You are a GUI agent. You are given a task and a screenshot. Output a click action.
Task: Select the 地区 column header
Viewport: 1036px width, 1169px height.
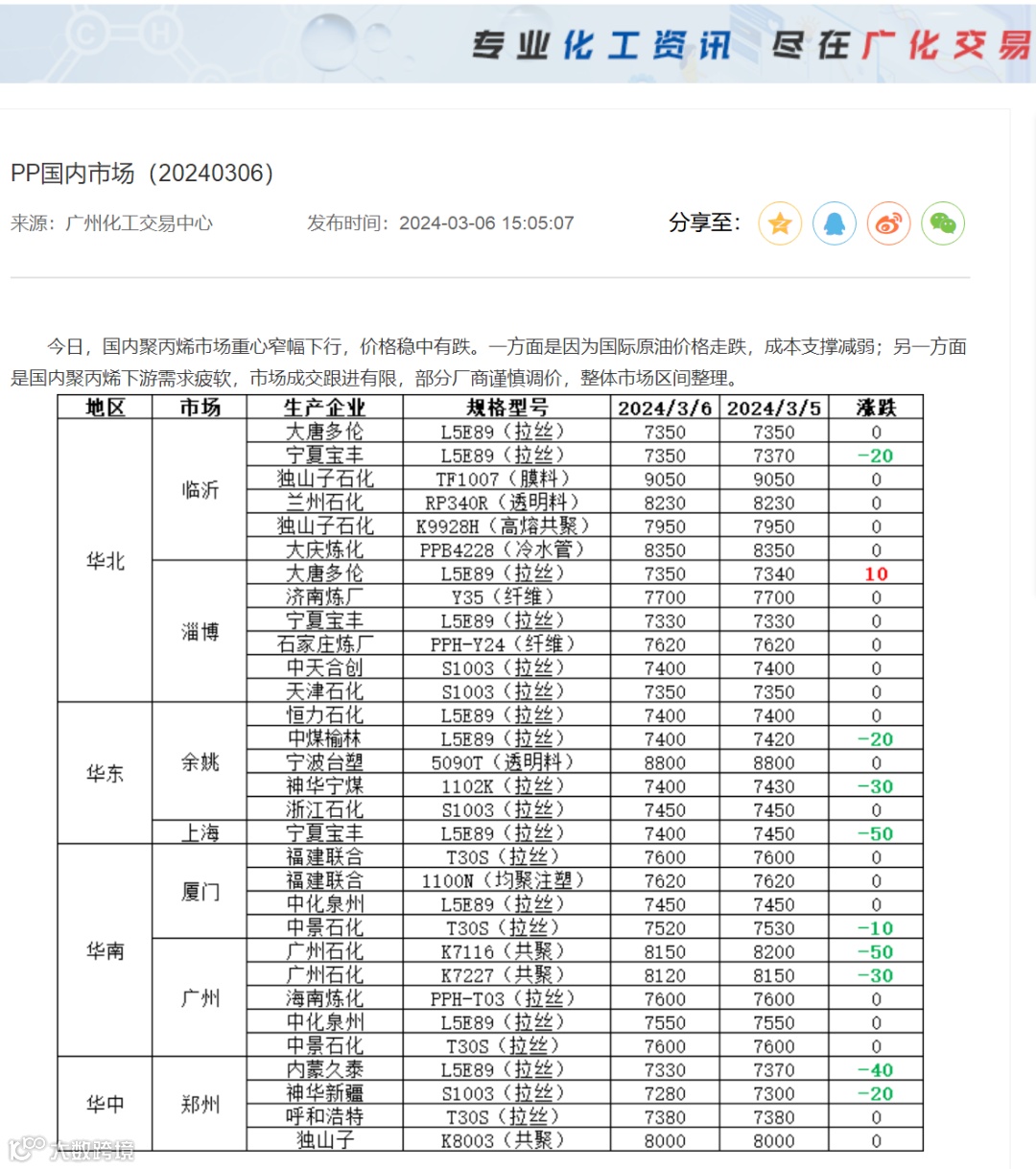coord(106,408)
